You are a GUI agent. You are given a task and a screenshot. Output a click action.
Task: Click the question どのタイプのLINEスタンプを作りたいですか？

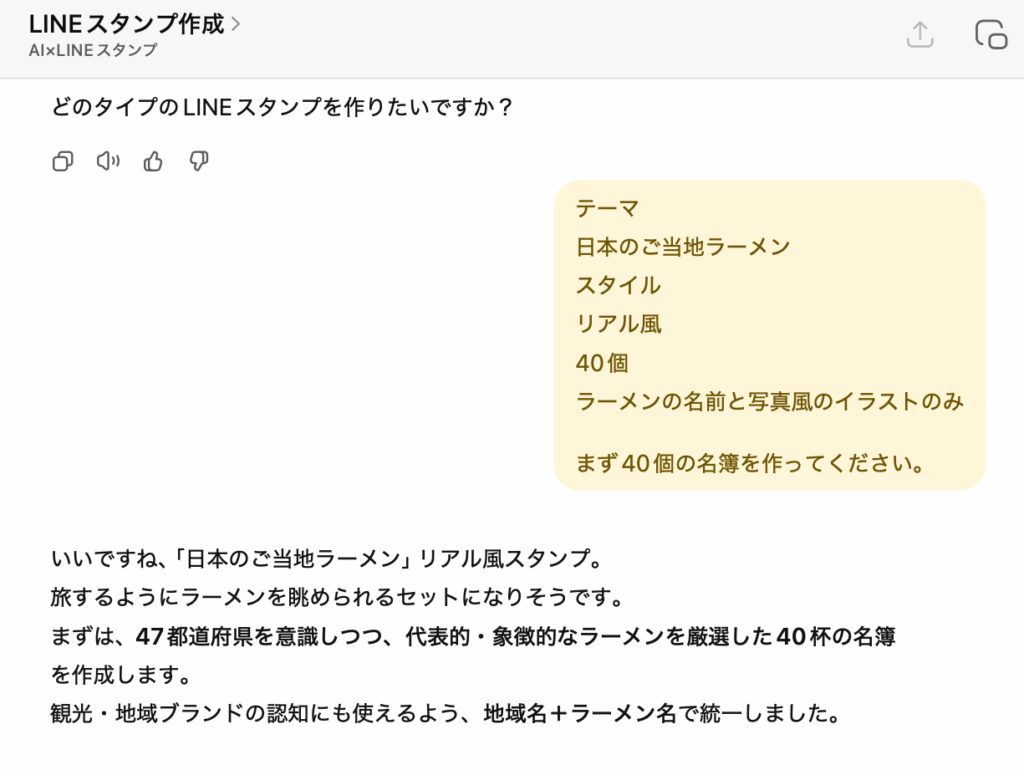pos(282,107)
